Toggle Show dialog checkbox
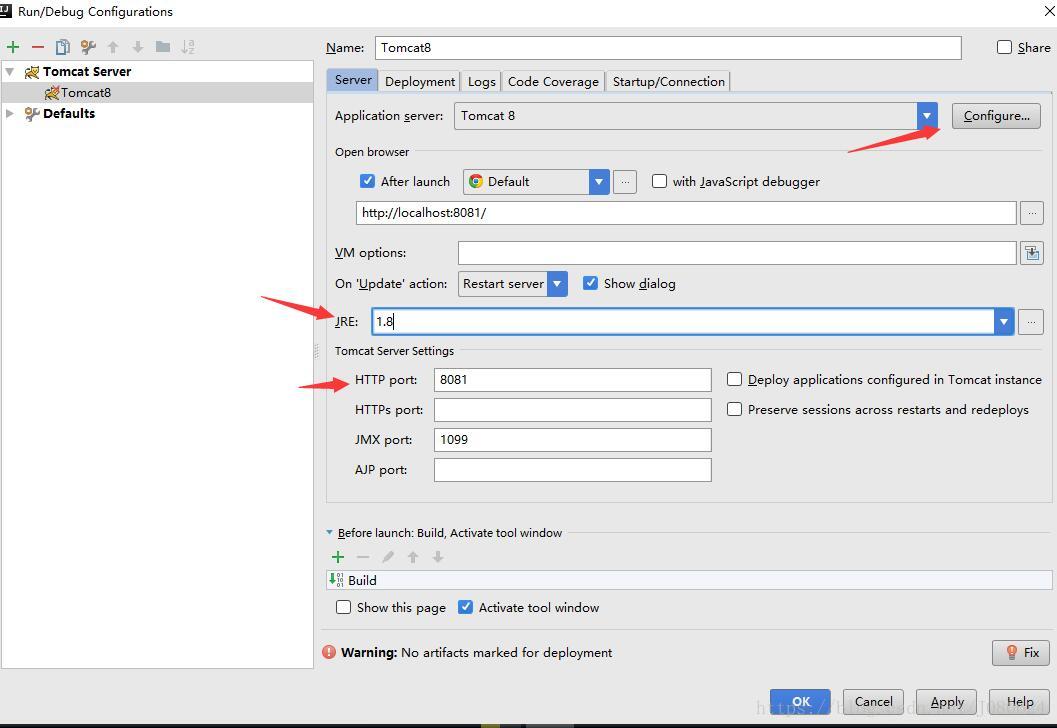This screenshot has width=1057, height=728. pyautogui.click(x=591, y=283)
